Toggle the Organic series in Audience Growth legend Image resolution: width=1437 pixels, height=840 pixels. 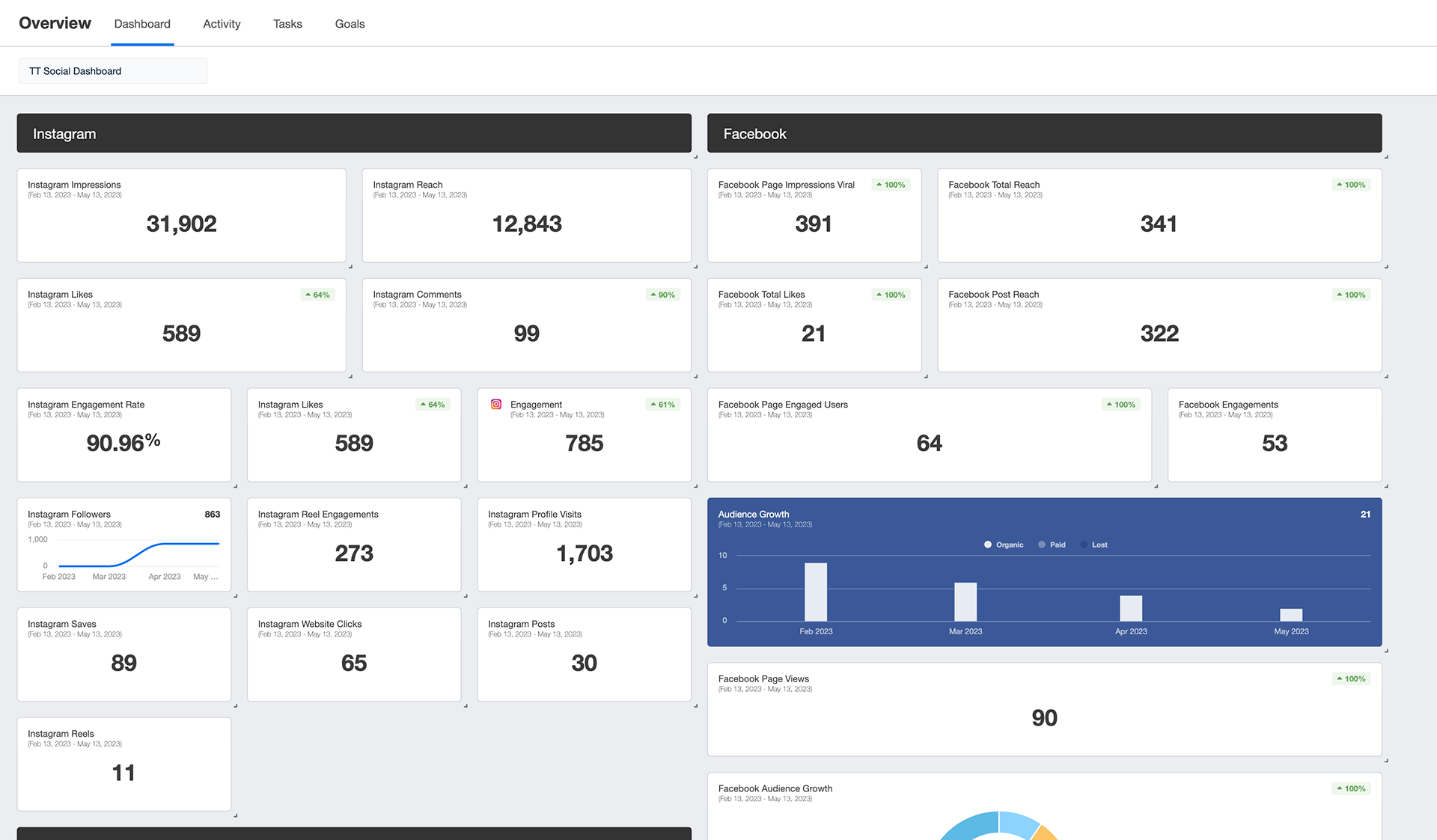(x=1003, y=545)
